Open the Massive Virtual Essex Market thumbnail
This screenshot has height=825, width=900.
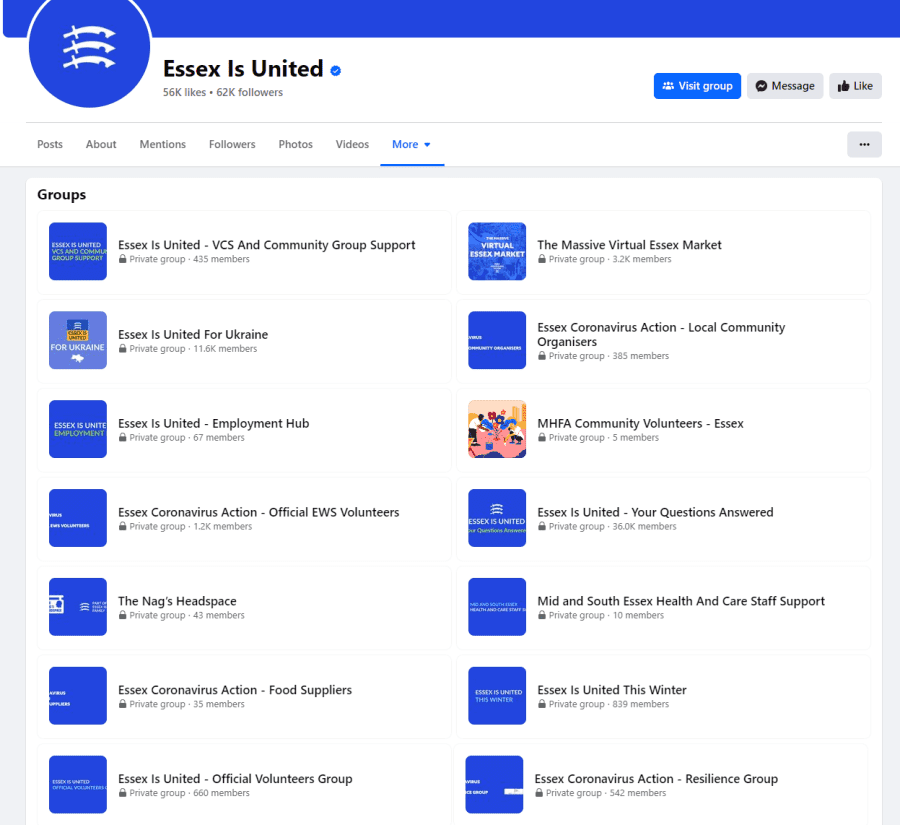click(x=497, y=251)
